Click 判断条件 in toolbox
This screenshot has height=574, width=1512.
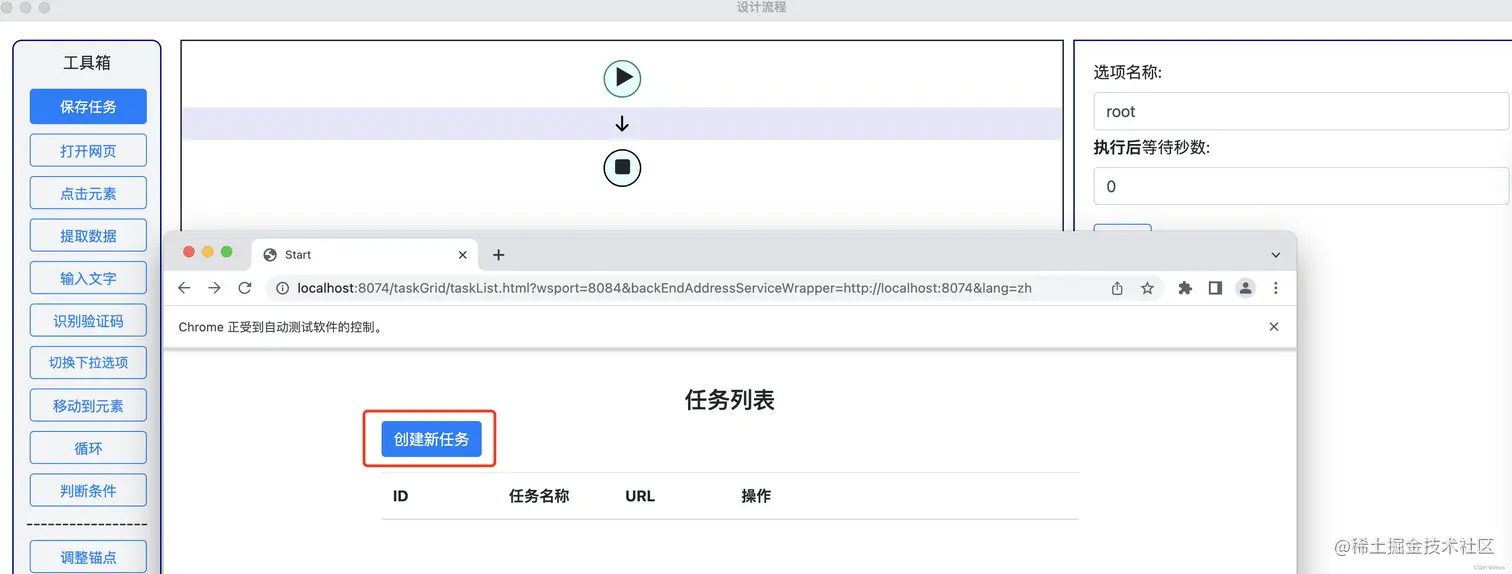click(88, 490)
